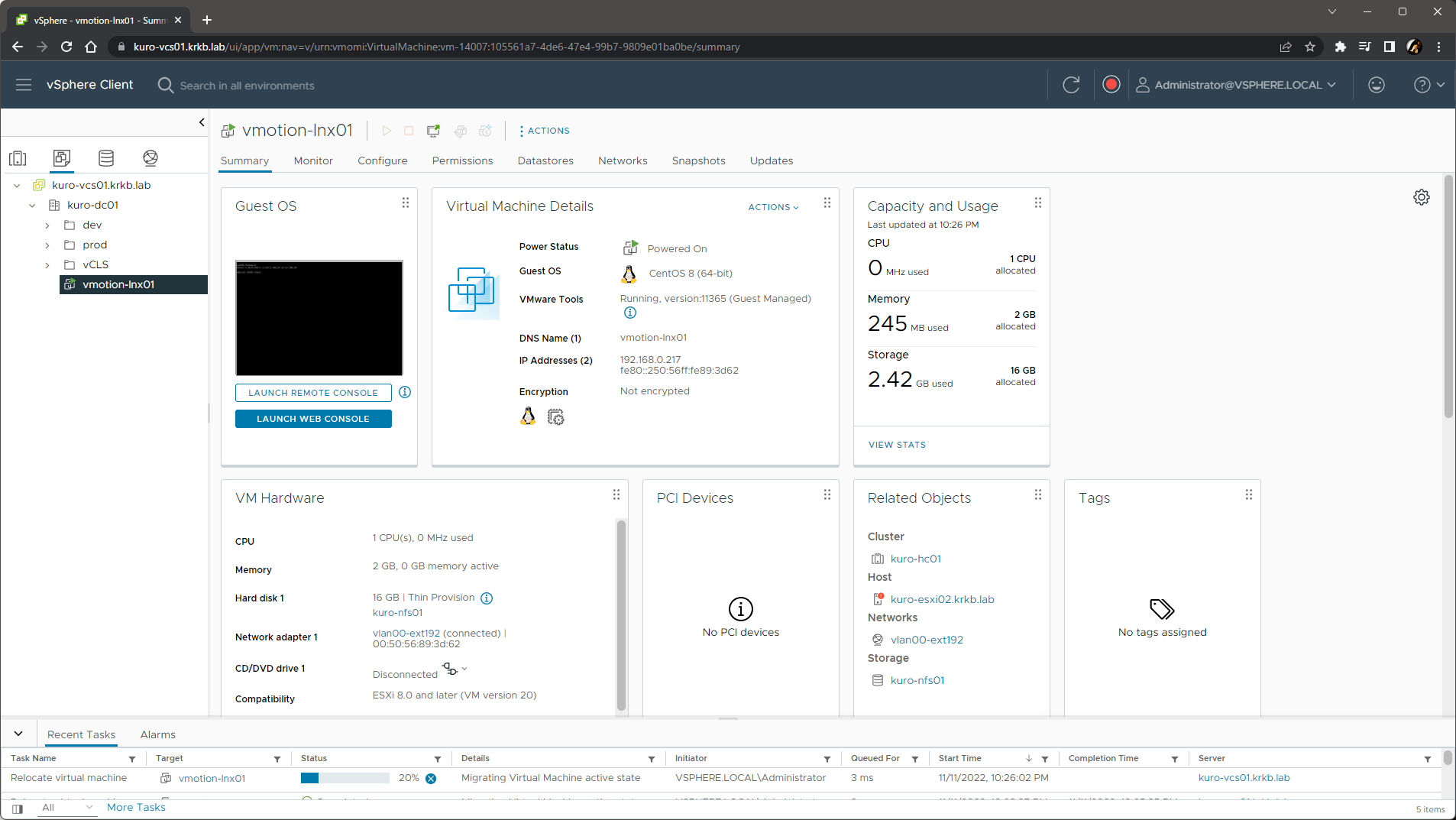Open the summary page settings gear icon
This screenshot has height=820, width=1456.
[x=1422, y=197]
